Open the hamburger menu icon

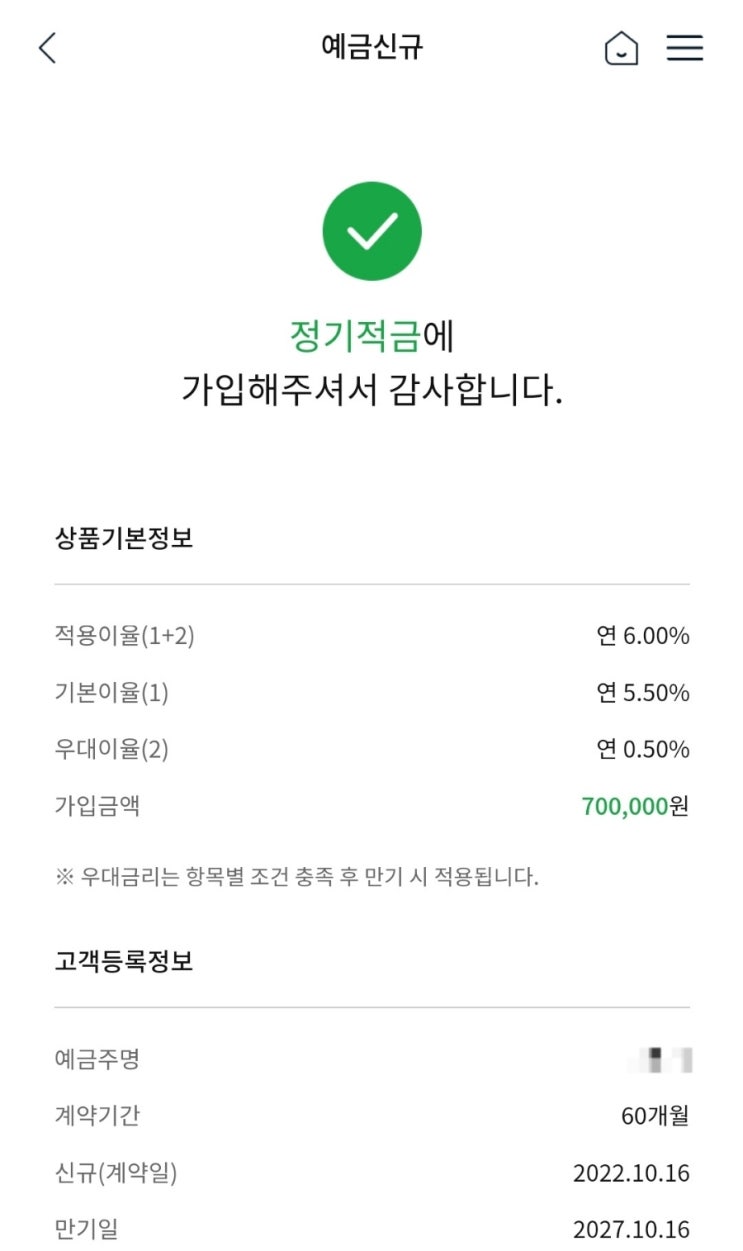pyautogui.click(x=685, y=48)
